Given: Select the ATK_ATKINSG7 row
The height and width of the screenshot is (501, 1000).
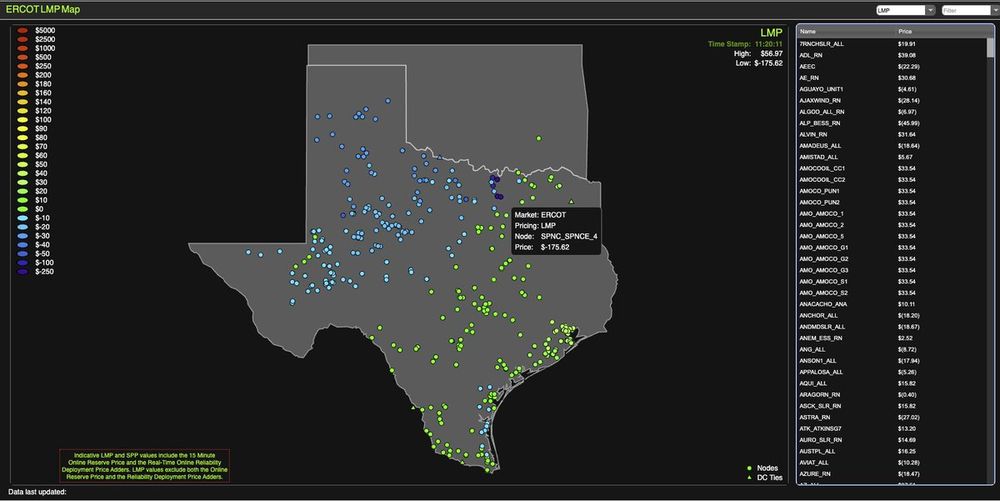Looking at the screenshot, I should [892, 429].
